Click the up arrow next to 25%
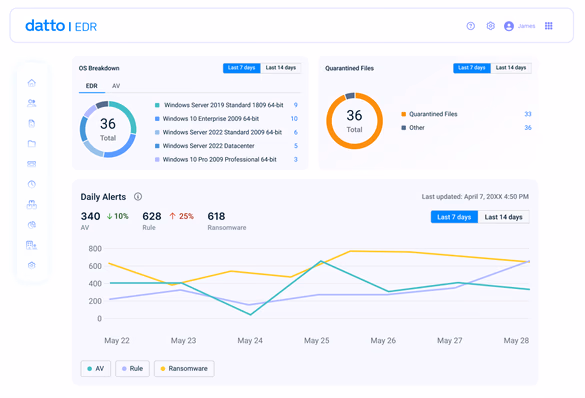Screen dimensions: 585x398 pos(172,216)
